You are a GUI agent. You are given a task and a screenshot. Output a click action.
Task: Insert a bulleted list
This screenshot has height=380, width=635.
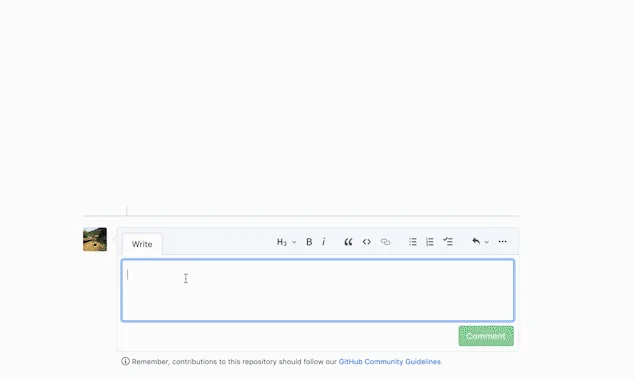click(413, 242)
